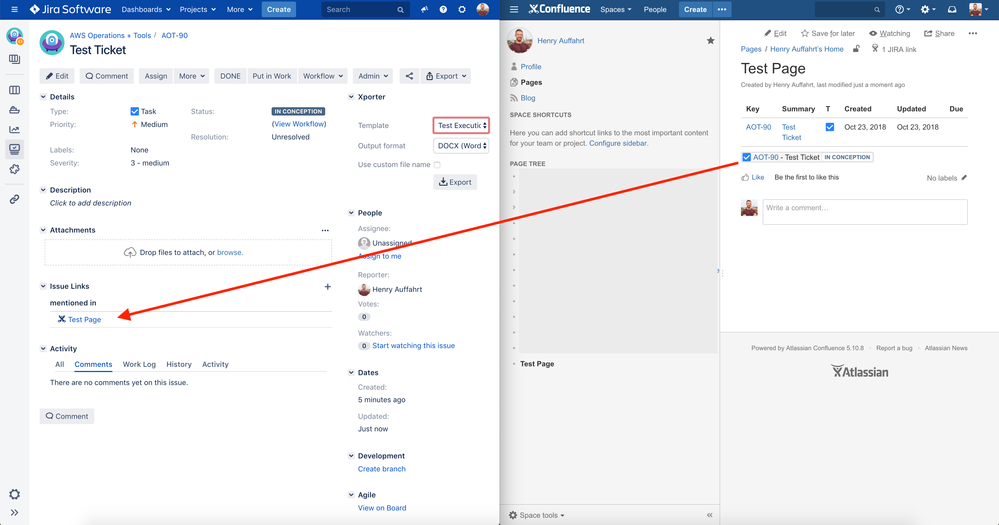
Task: Open Space tools menu at sidebar bottom
Action: pos(536,515)
